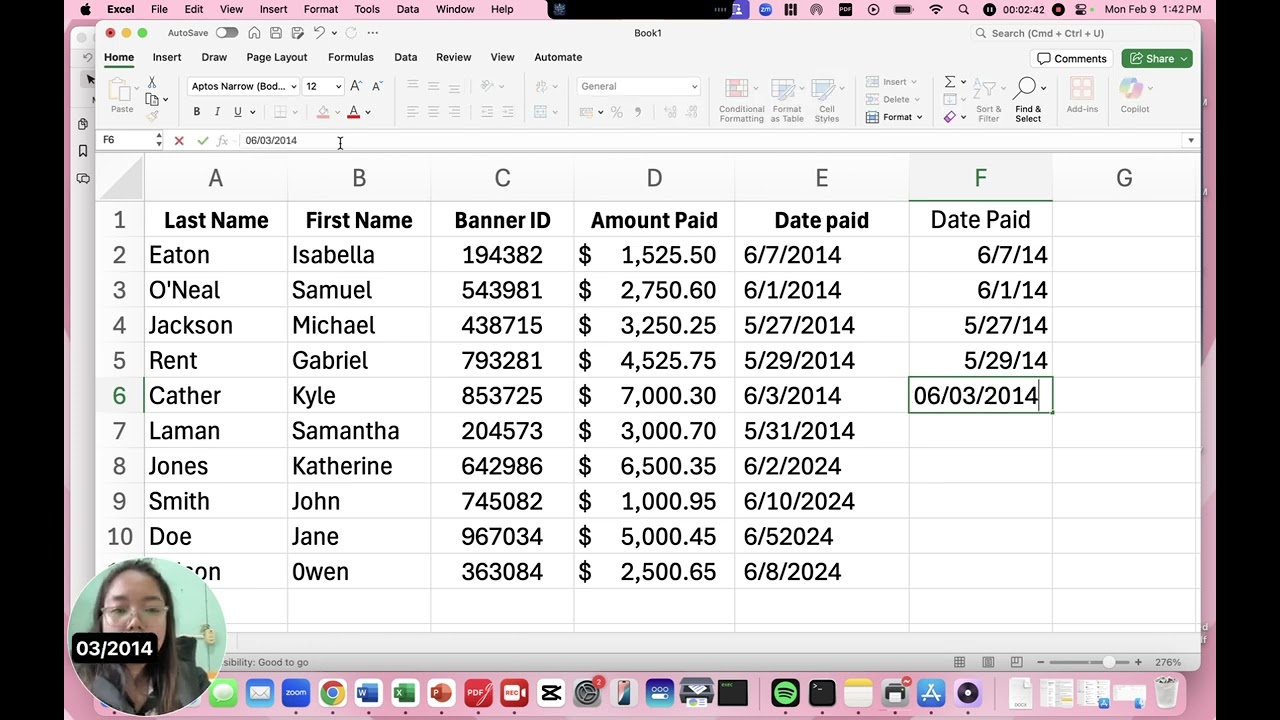Switch to Normal view in status bar
Screen dimensions: 1280x720
pyautogui.click(x=959, y=662)
